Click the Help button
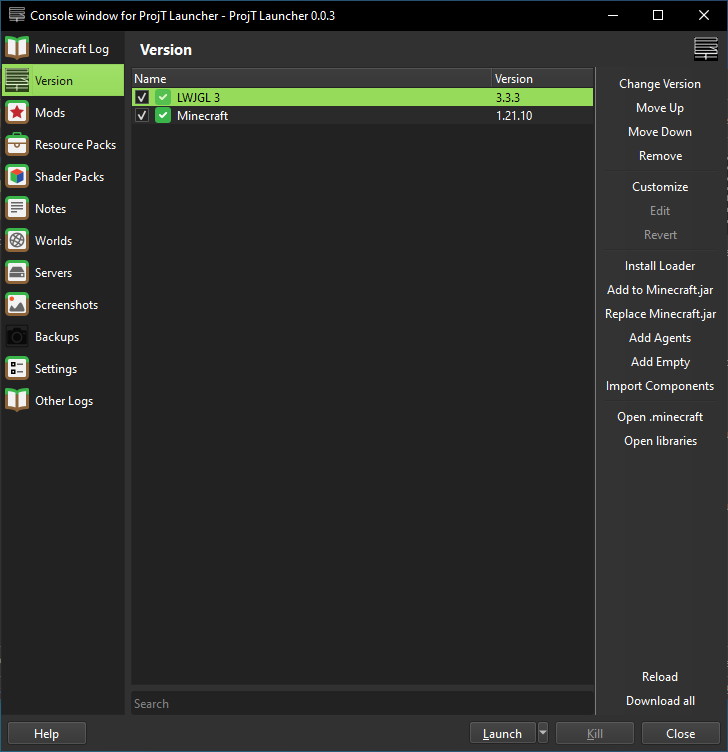The height and width of the screenshot is (752, 728). 47,733
